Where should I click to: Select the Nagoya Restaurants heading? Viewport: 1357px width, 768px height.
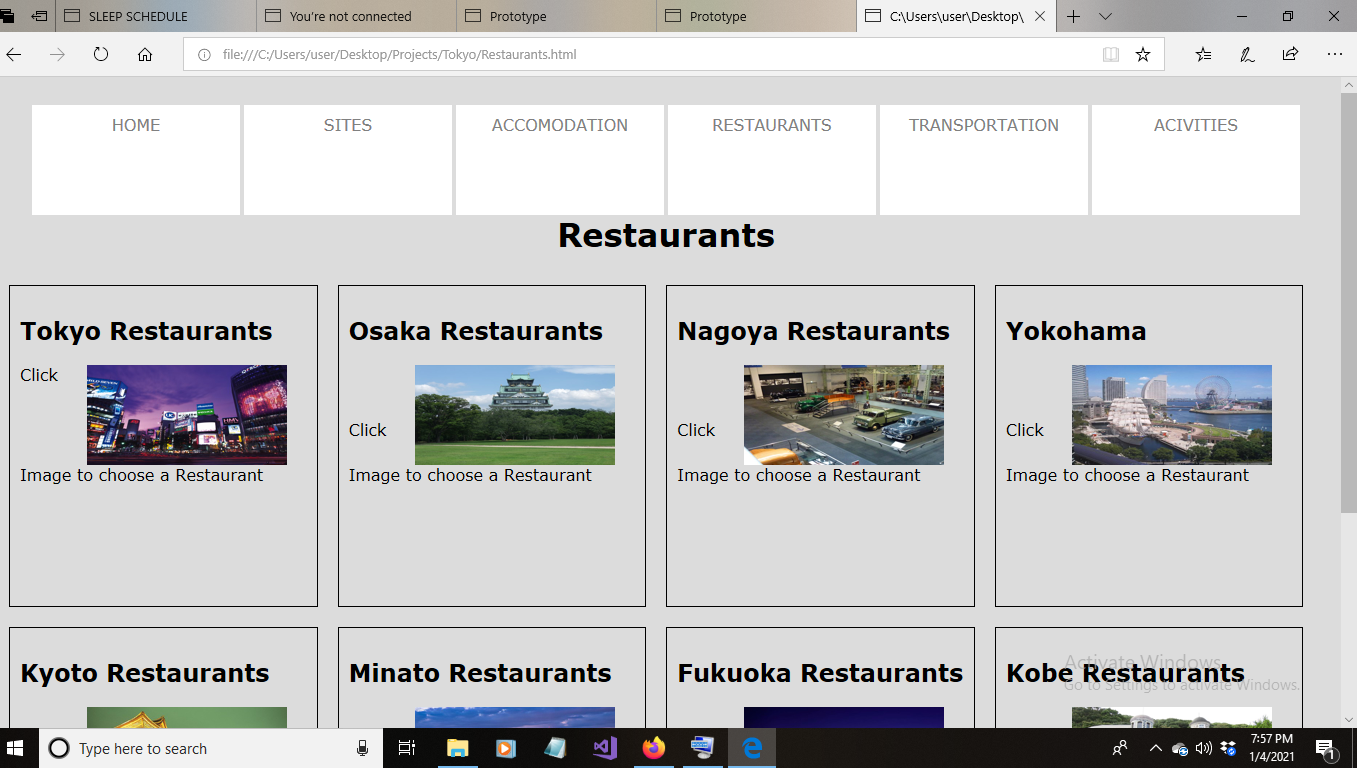(814, 331)
